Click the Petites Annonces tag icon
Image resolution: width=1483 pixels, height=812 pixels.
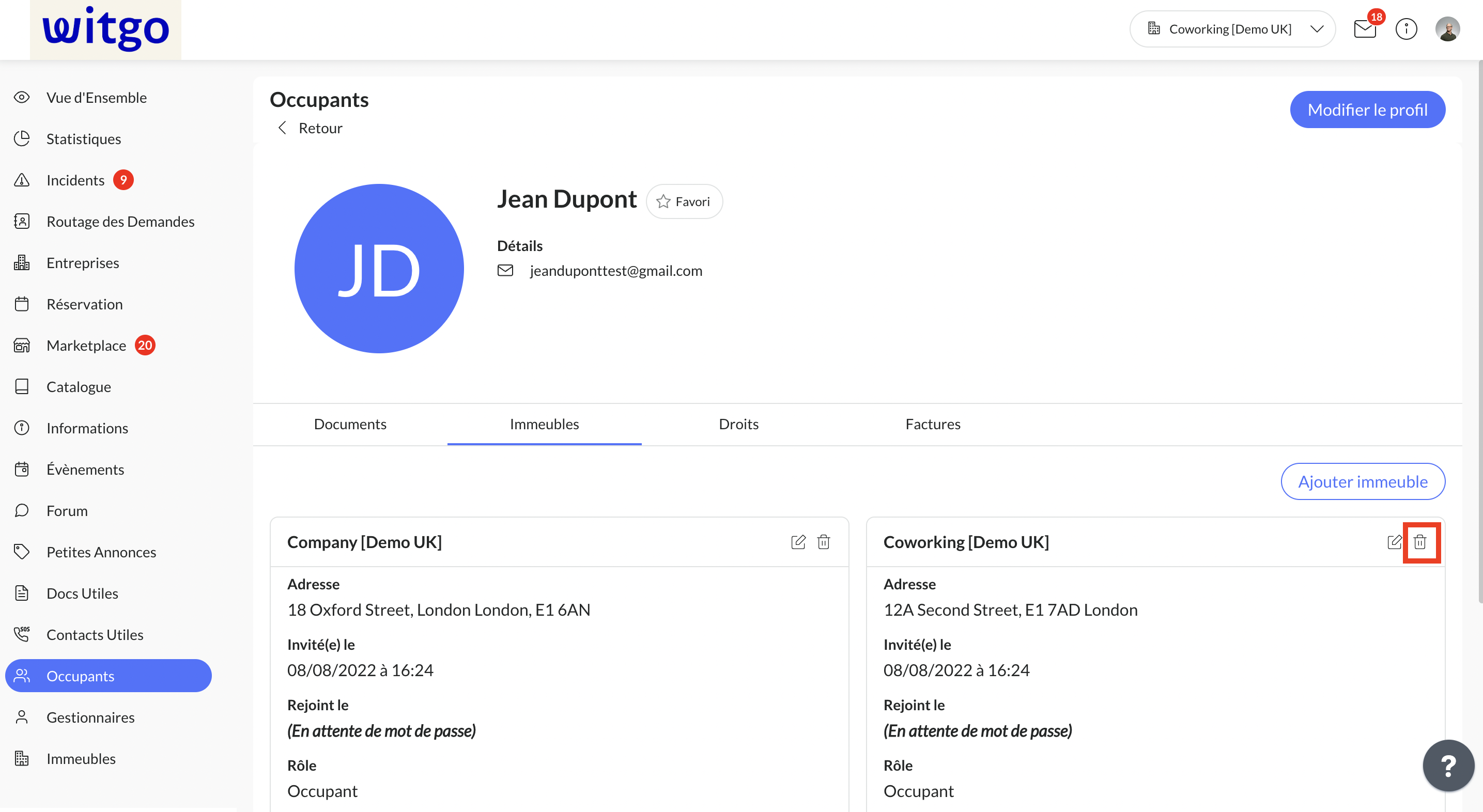pyautogui.click(x=22, y=552)
